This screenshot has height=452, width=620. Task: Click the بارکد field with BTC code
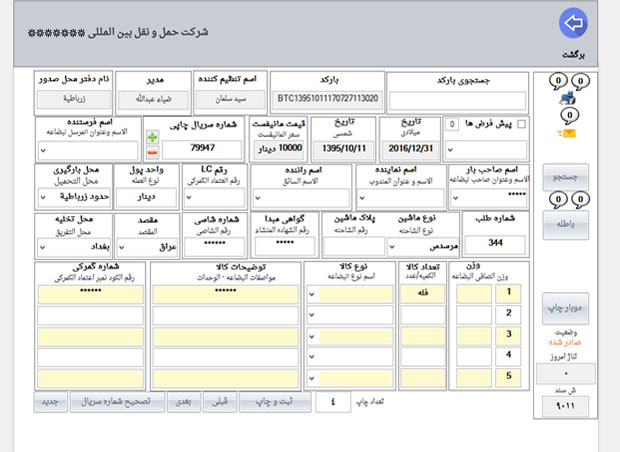[327, 99]
